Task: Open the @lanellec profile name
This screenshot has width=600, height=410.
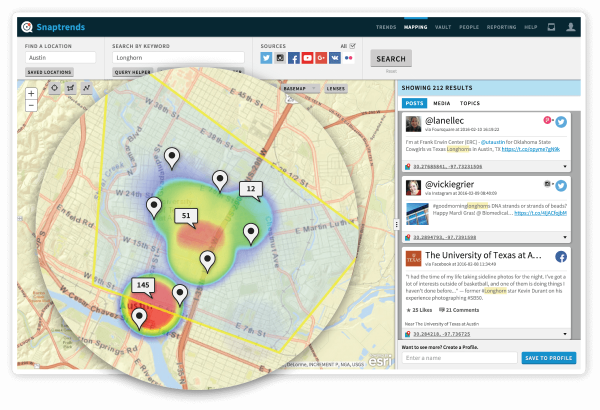Action: click(x=445, y=121)
